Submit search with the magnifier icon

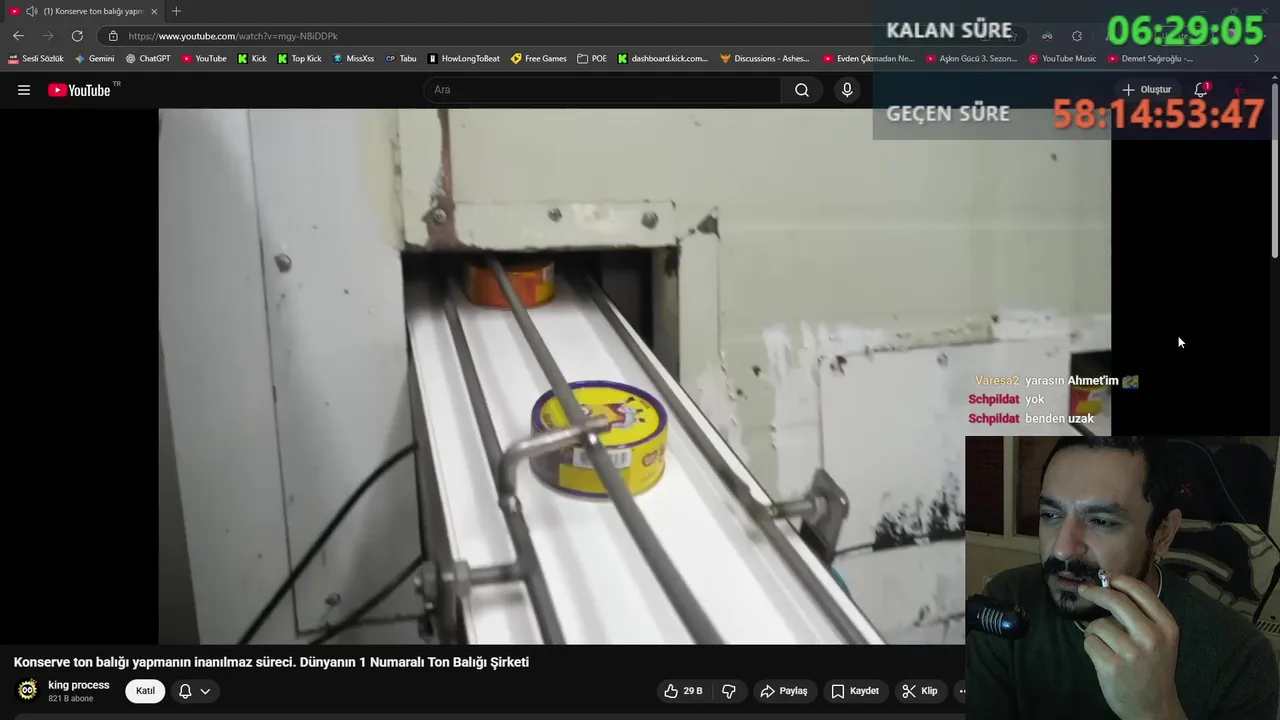pos(802,90)
